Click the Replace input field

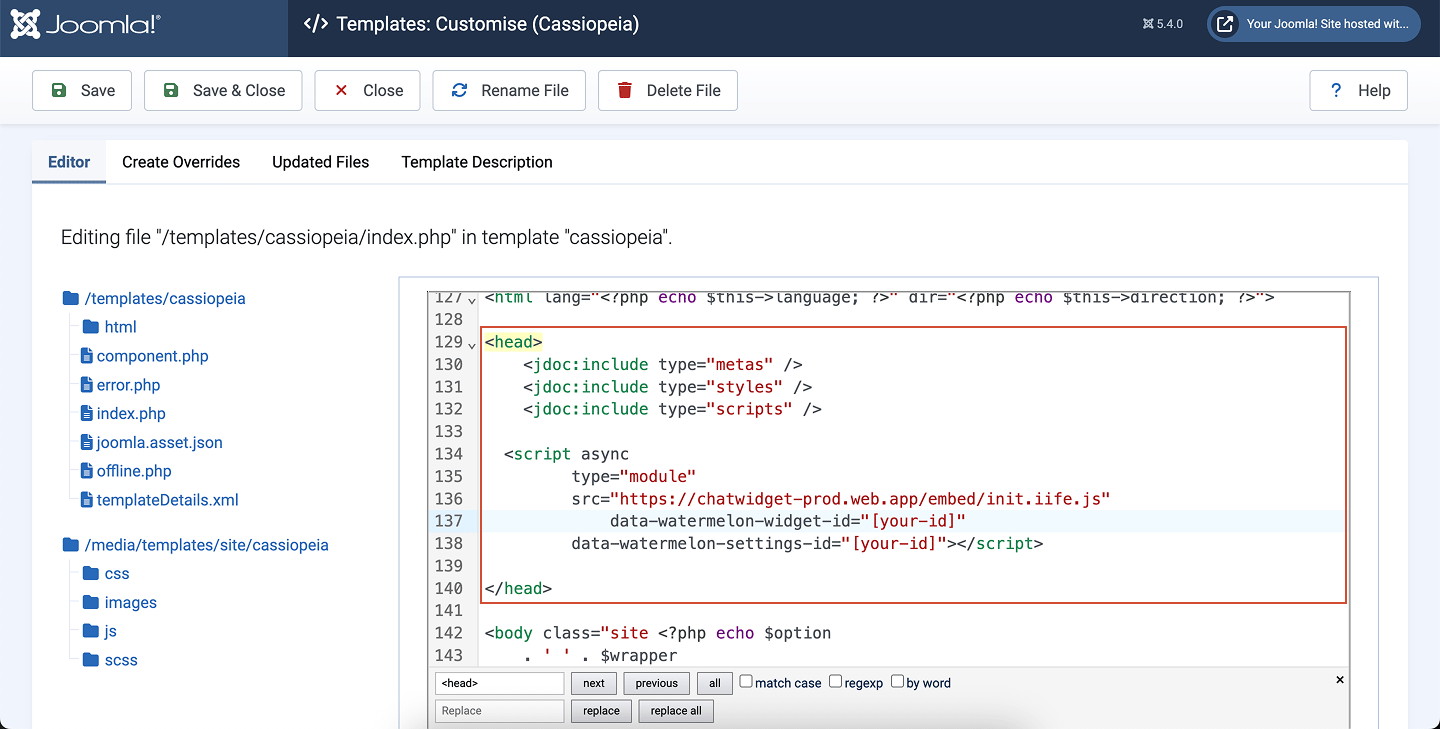(500, 711)
